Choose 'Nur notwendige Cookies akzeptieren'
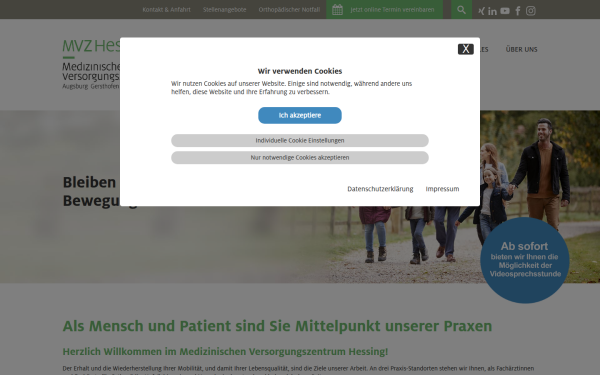The height and width of the screenshot is (375, 600). pyautogui.click(x=300, y=158)
